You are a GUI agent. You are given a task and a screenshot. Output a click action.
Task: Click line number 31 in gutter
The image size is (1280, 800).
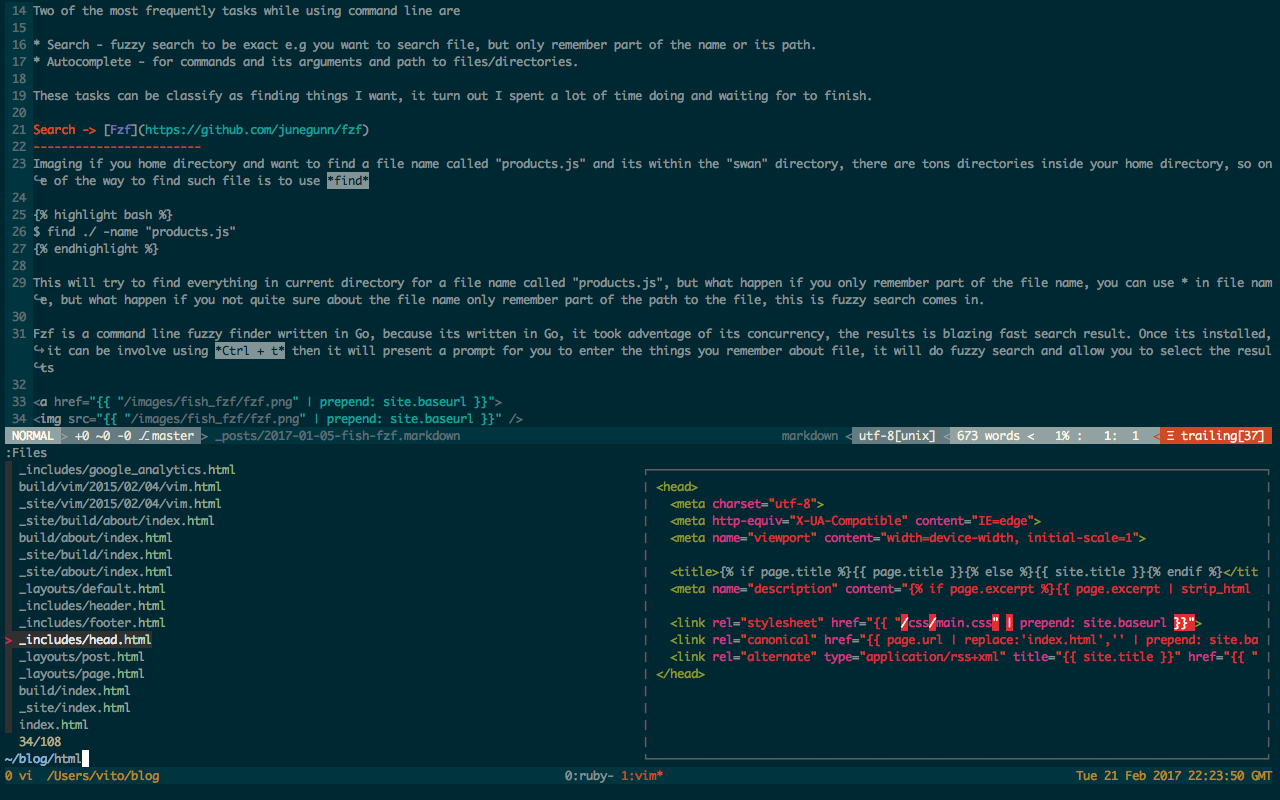pyautogui.click(x=18, y=333)
